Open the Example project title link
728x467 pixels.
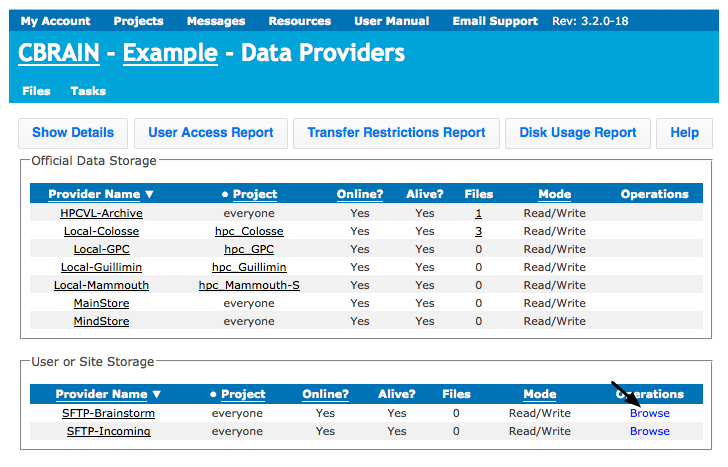170,52
